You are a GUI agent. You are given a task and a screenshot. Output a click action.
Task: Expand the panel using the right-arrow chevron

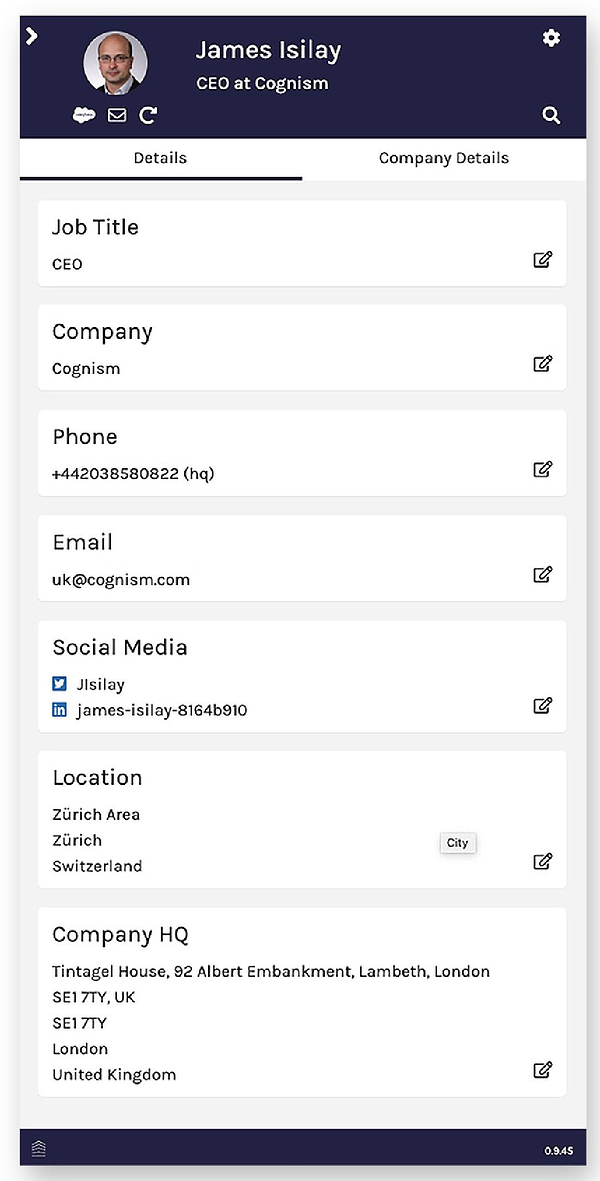pos(31,36)
